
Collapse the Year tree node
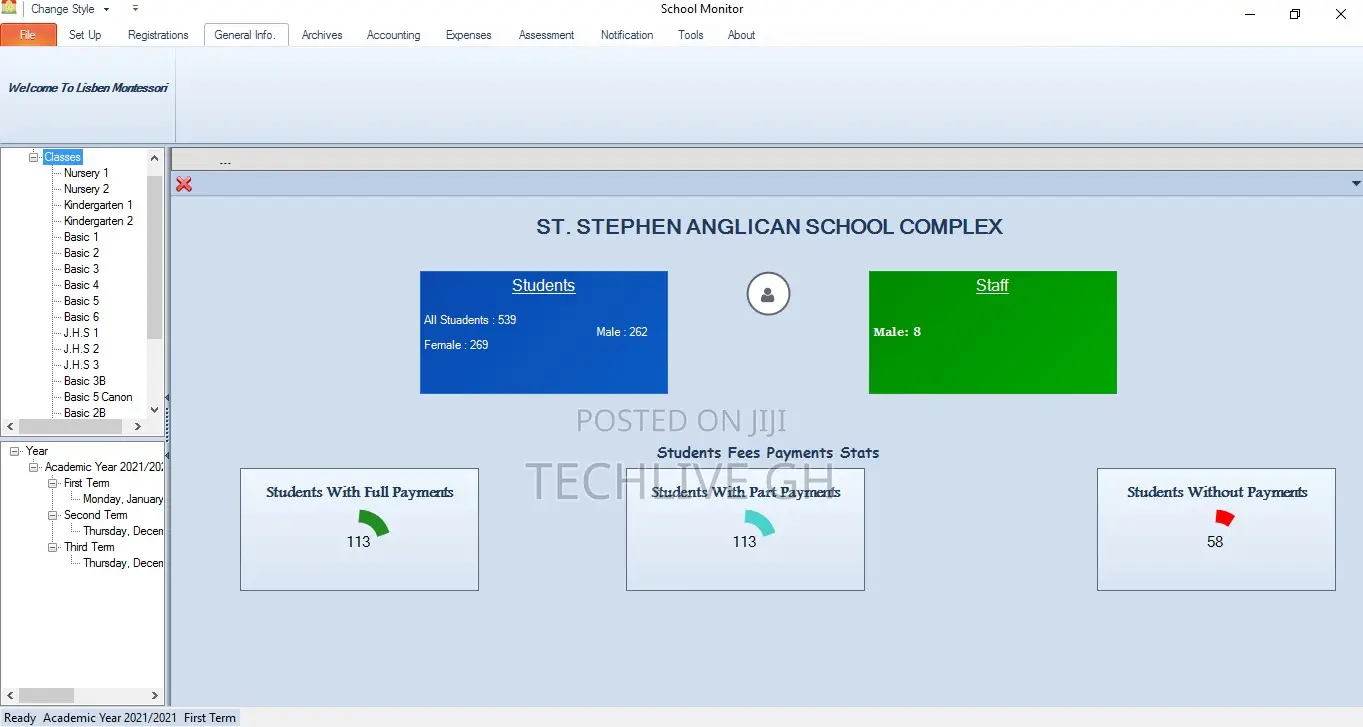coord(14,451)
